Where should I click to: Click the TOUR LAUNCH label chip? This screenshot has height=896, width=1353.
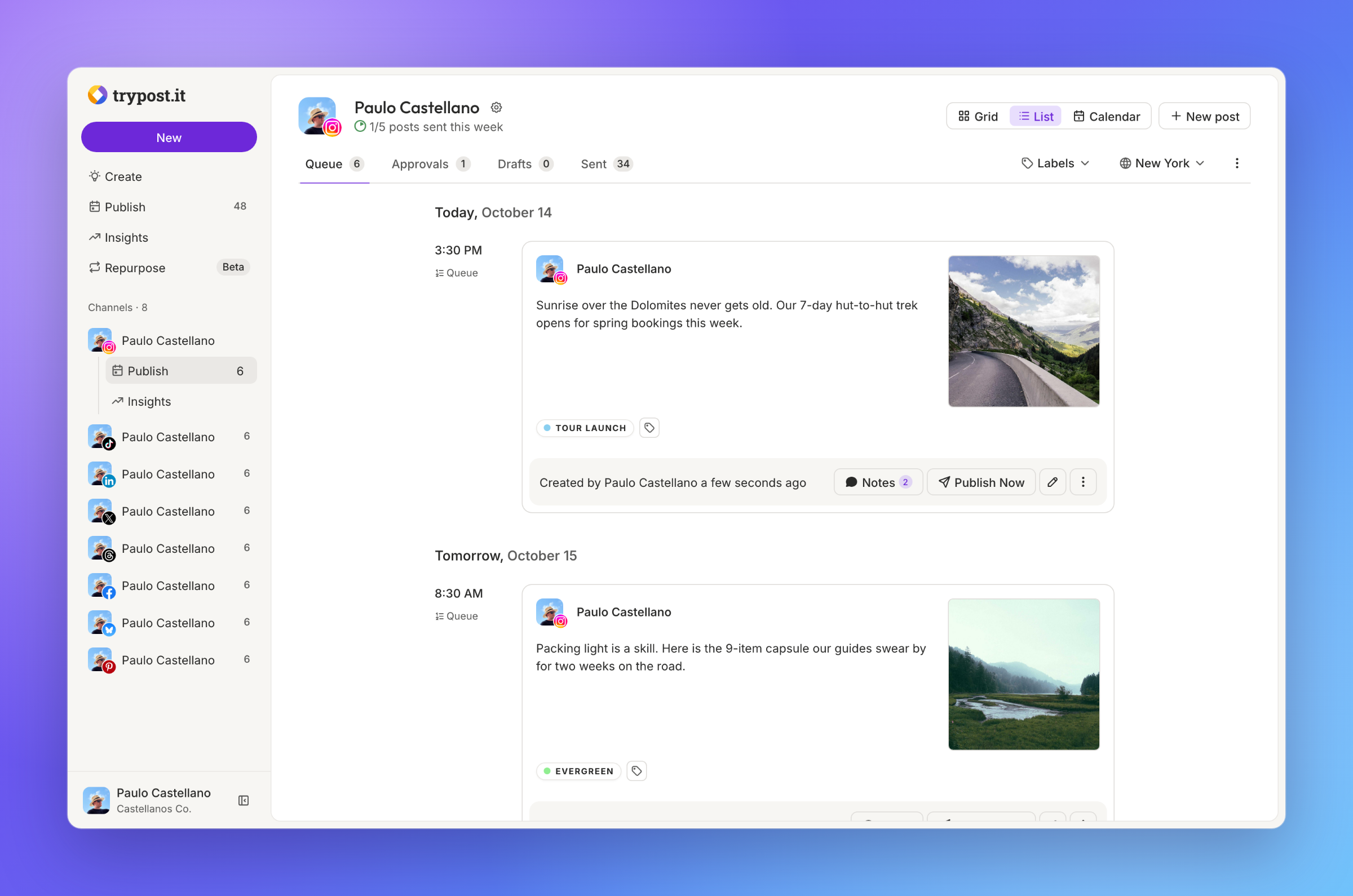click(x=584, y=428)
